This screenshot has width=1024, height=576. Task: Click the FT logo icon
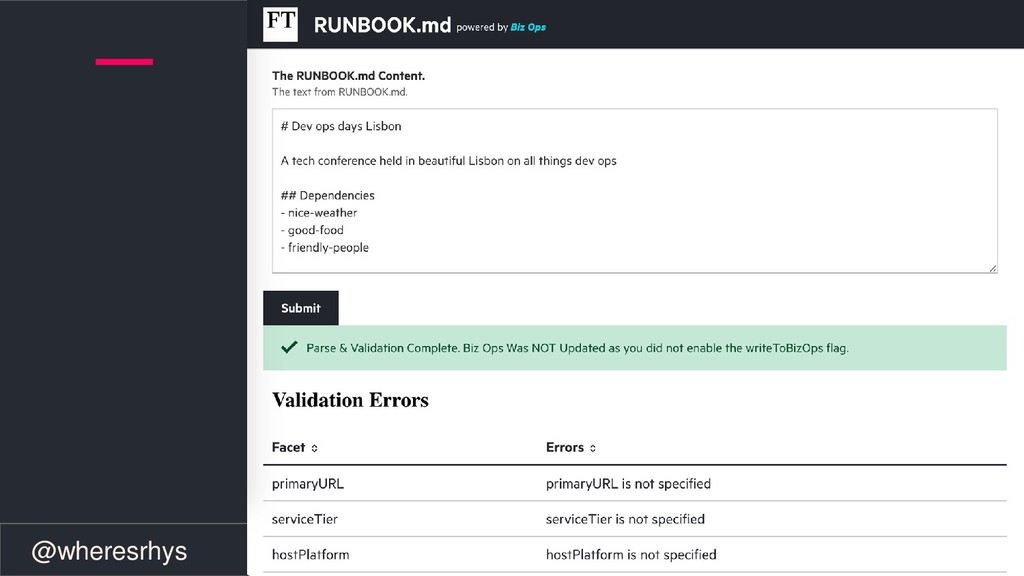[x=280, y=24]
